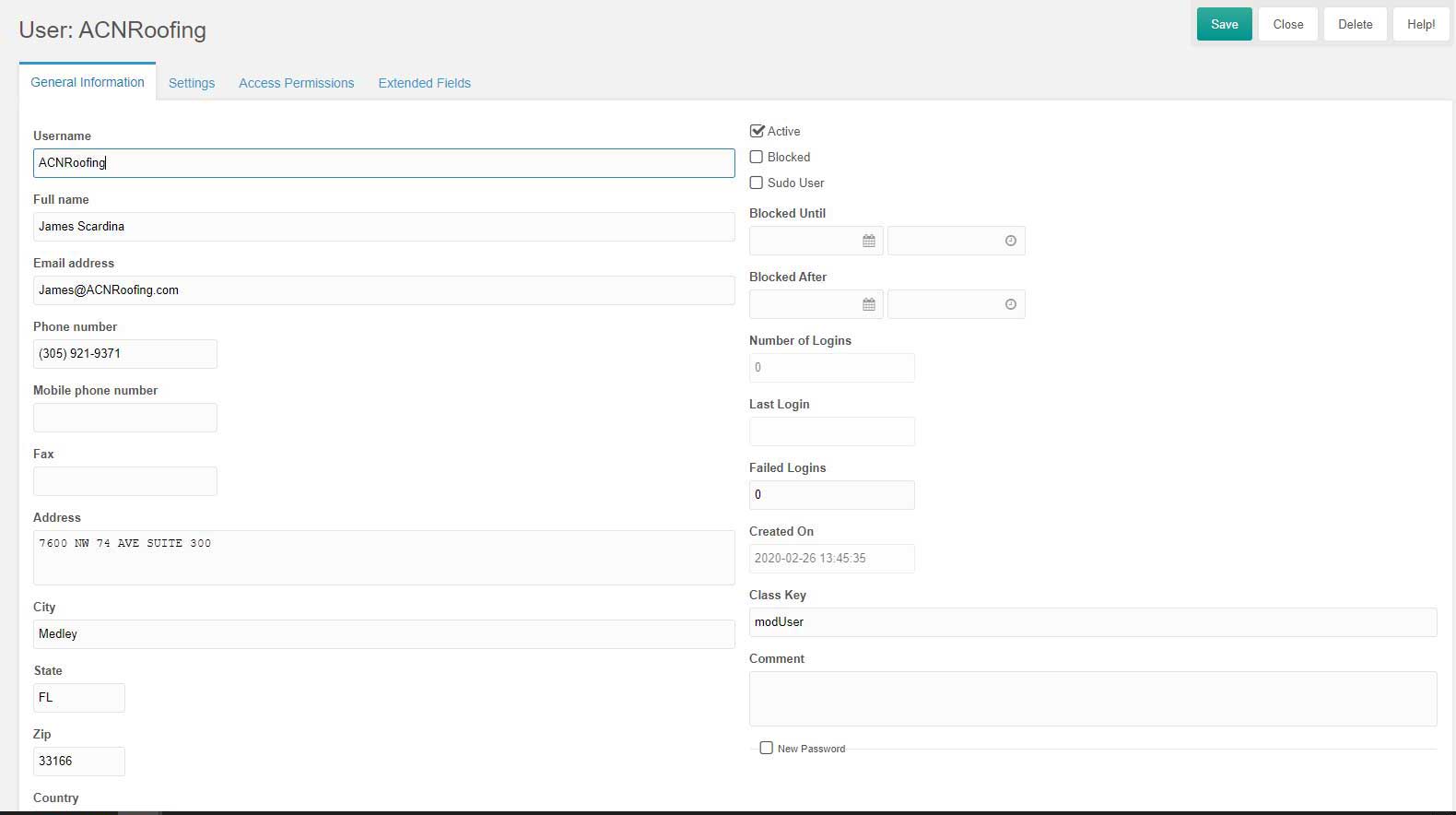Save the user changes
Viewport: 1456px width, 815px height.
click(1224, 24)
